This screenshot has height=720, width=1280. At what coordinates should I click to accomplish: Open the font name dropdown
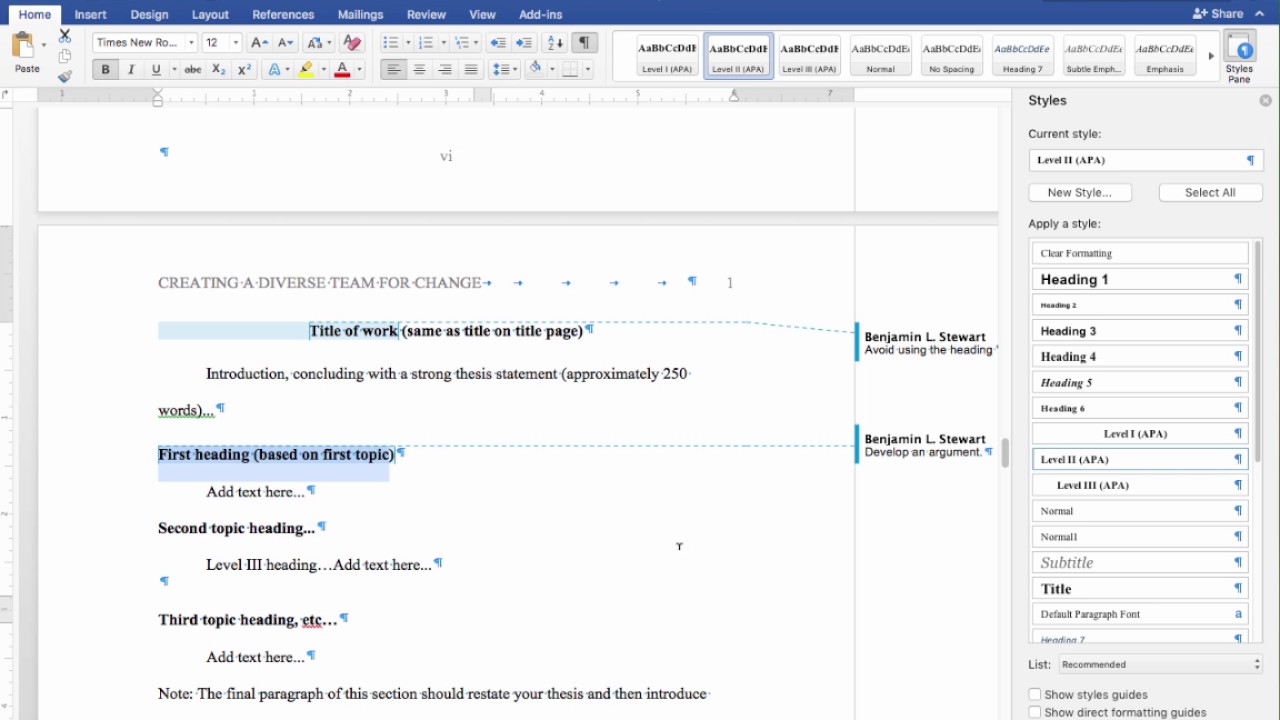tap(191, 43)
